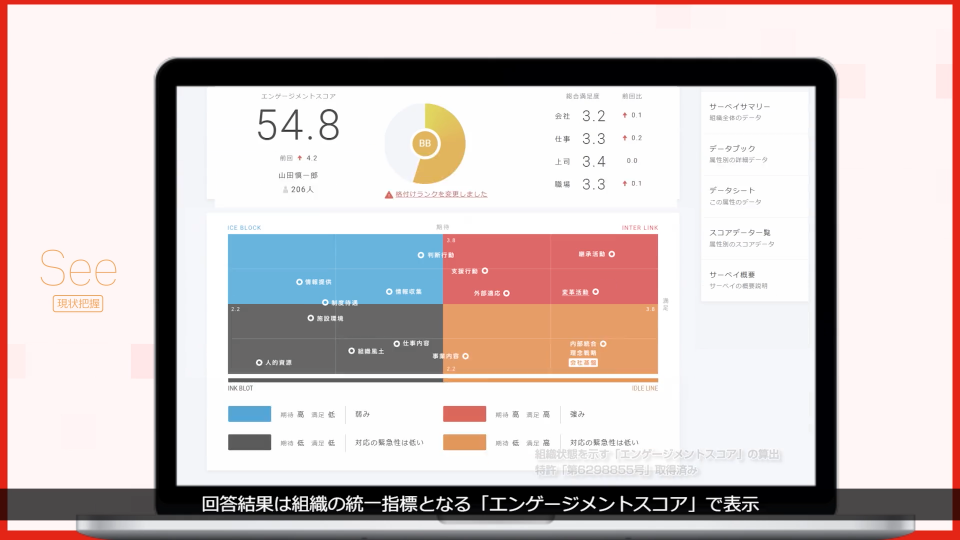
Task: Click the highlighted 会社基盤 label
Action: 583,363
